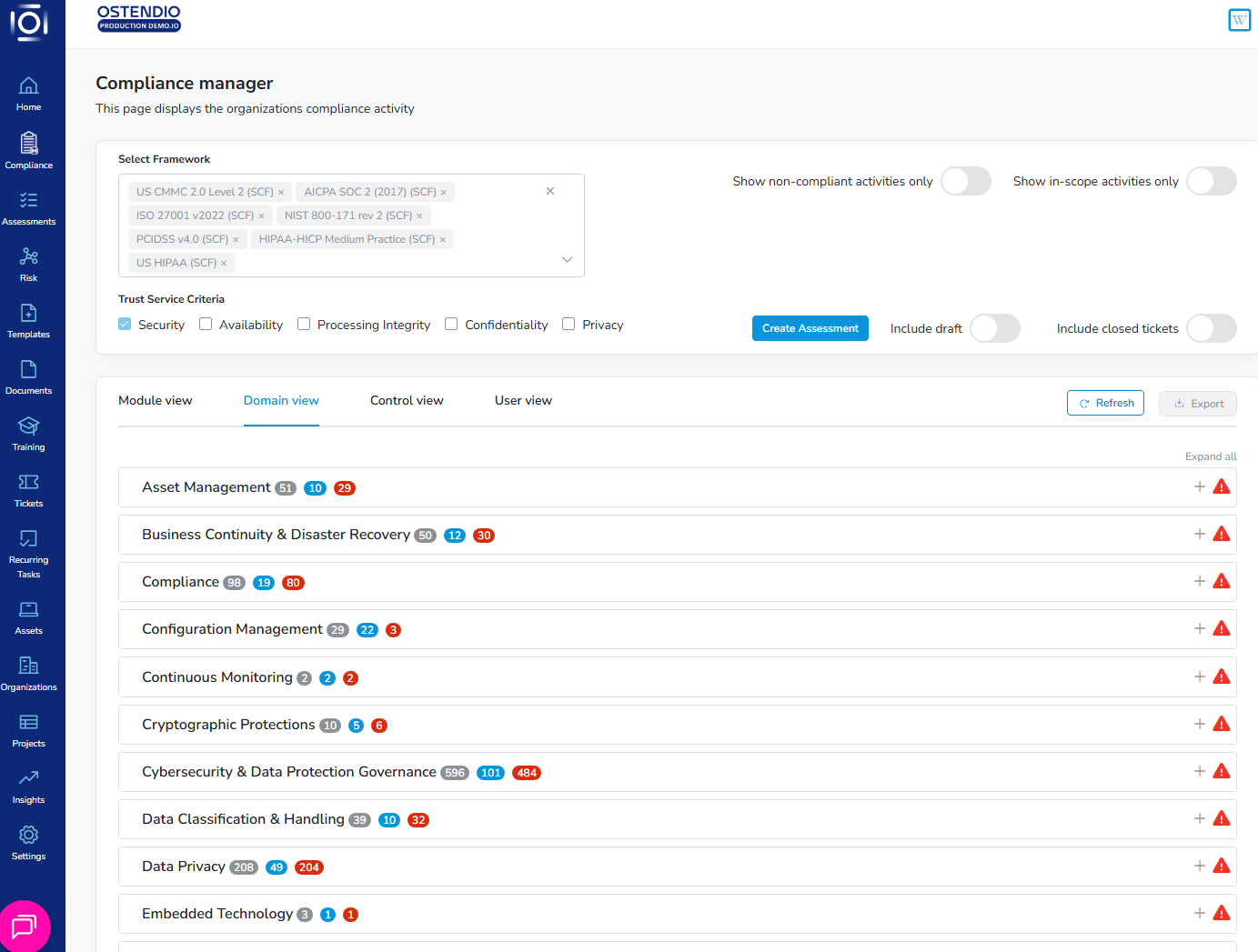Image resolution: width=1258 pixels, height=952 pixels.
Task: Go to Assessments in the sidebar
Action: click(x=28, y=201)
